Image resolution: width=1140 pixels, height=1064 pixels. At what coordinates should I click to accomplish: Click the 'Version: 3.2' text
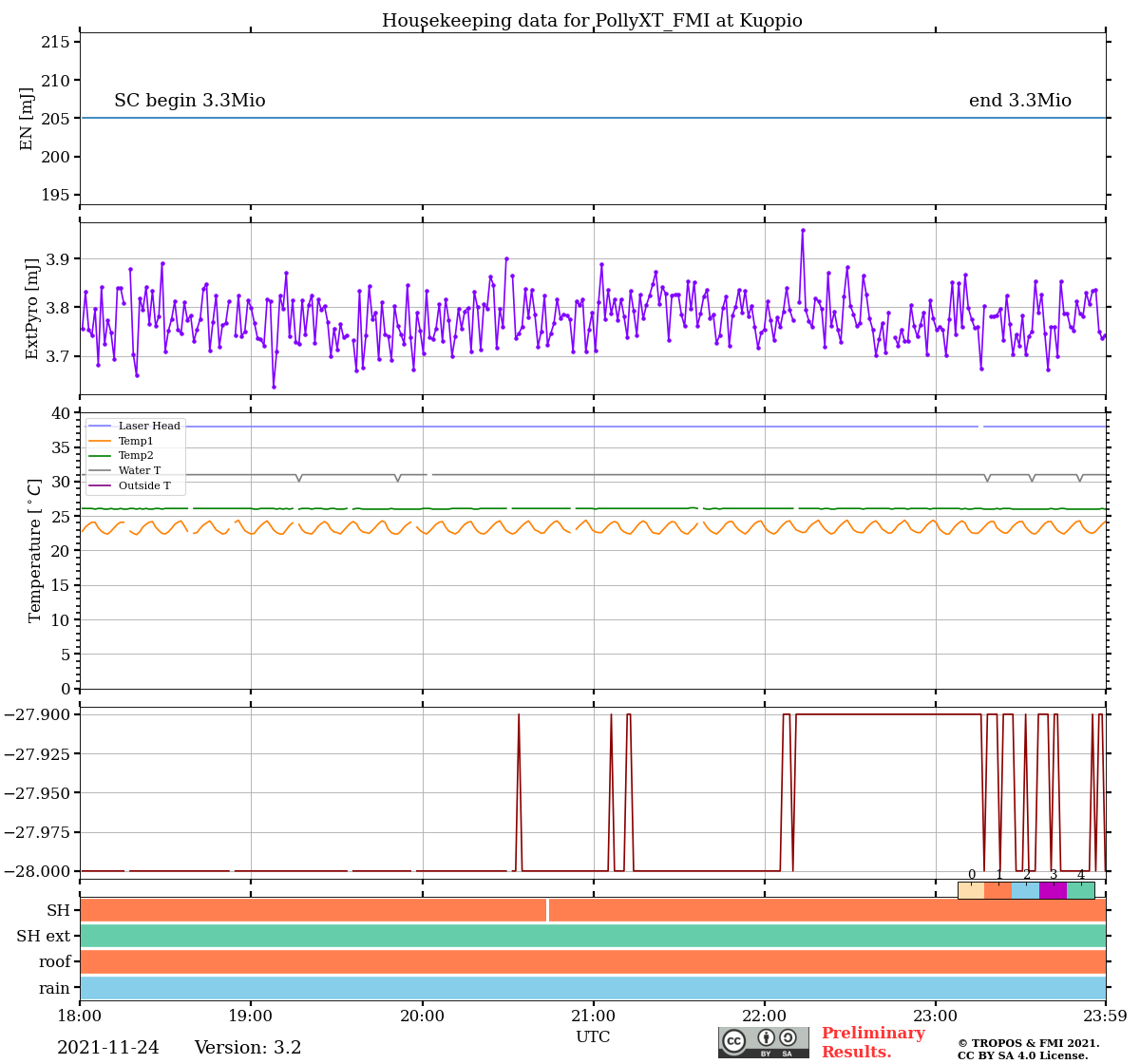pos(248,1048)
